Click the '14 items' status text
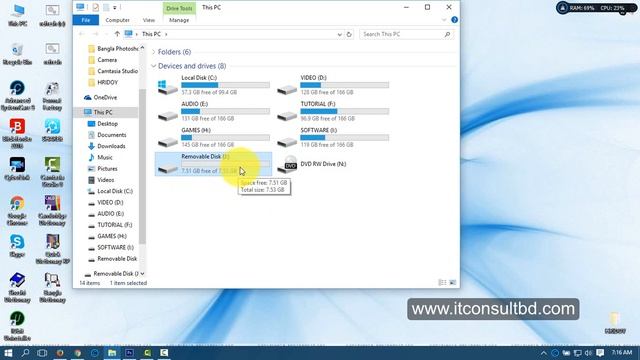 [89, 283]
